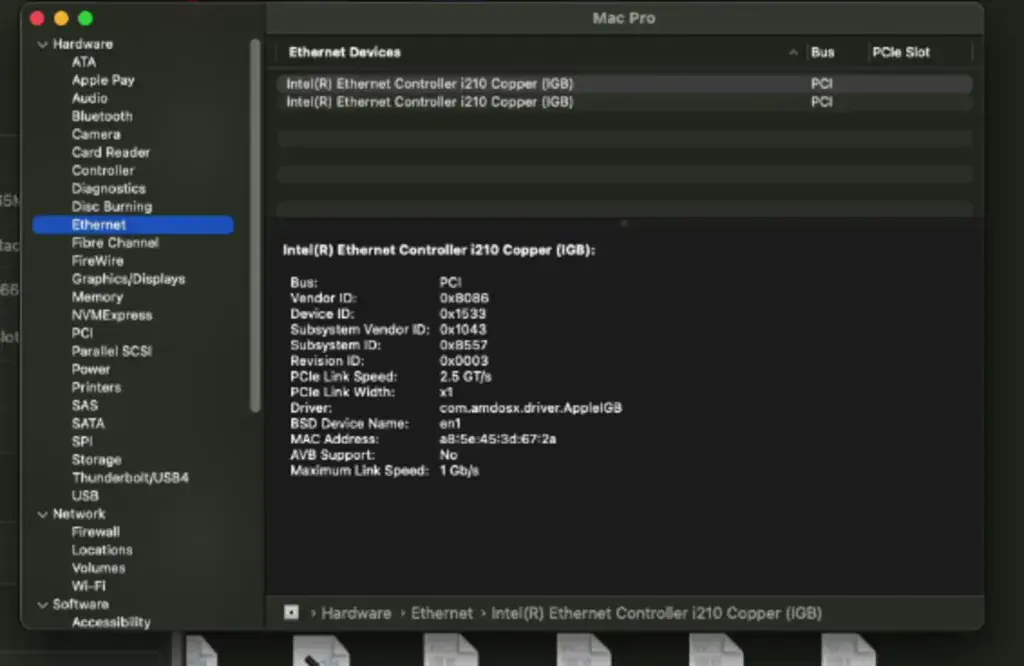Select ATA in the sidebar

84,62
